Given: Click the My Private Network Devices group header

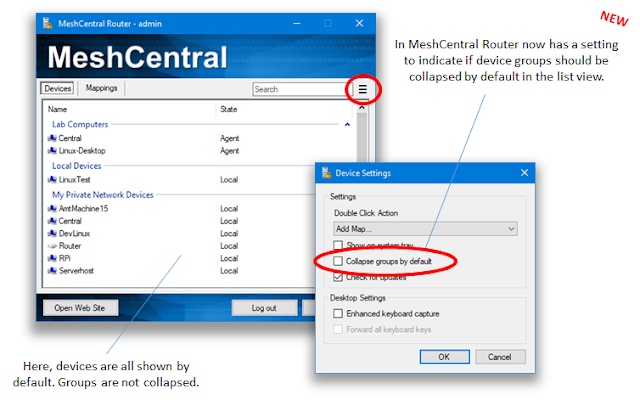Looking at the screenshot, I should [x=103, y=195].
